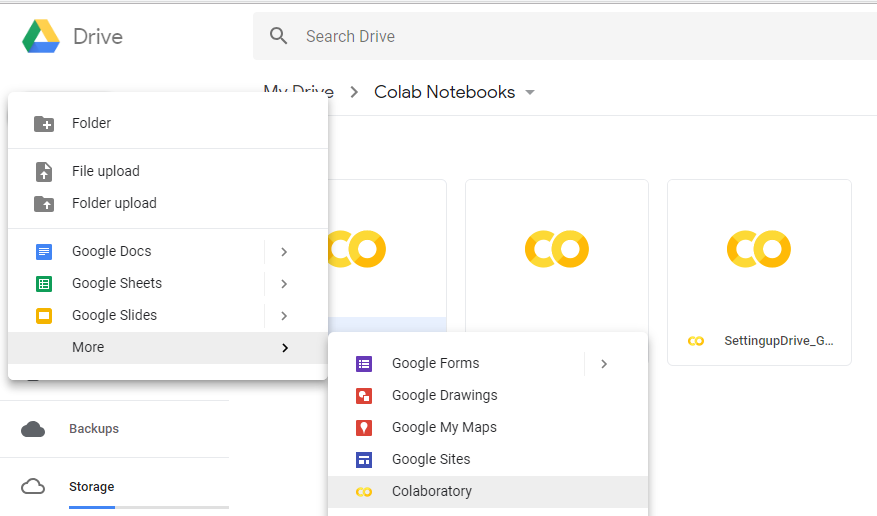Image resolution: width=877 pixels, height=516 pixels.
Task: Select Google My Maps menu entry
Action: pos(444,428)
